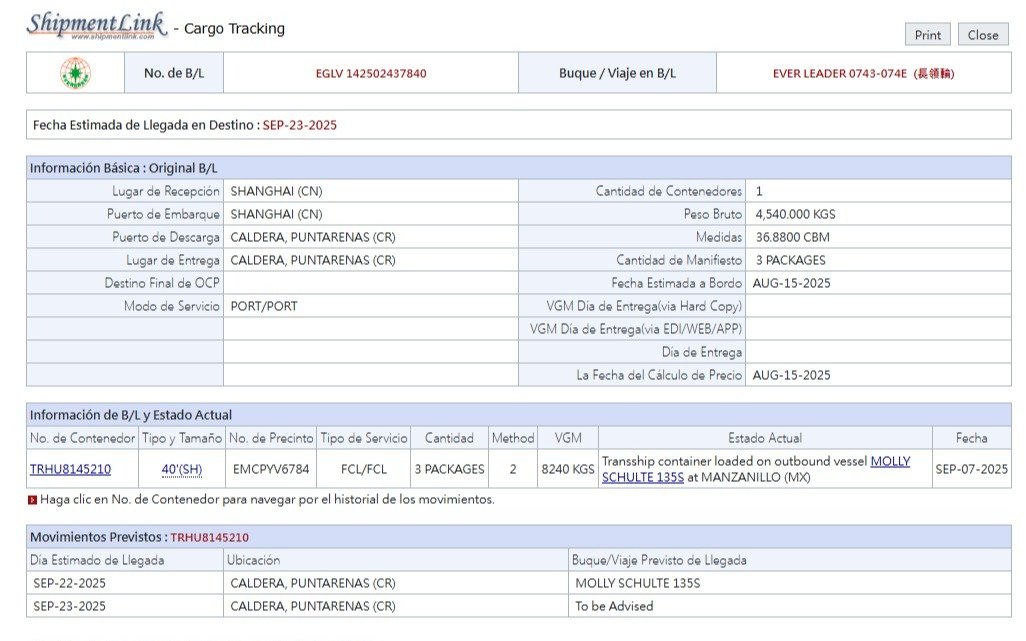
Task: Select the 8240 KGS VGM value
Action: [x=568, y=469]
